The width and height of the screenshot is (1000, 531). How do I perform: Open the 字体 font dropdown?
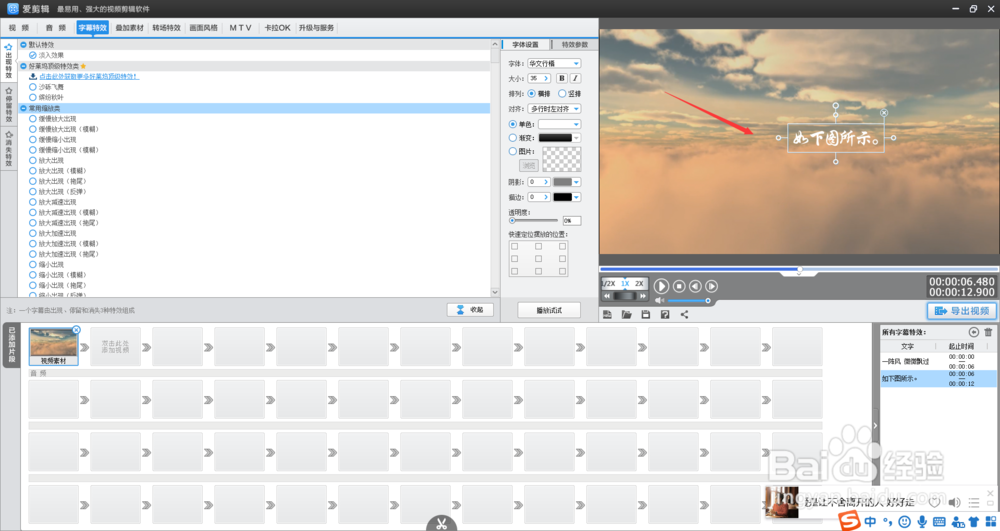click(554, 64)
